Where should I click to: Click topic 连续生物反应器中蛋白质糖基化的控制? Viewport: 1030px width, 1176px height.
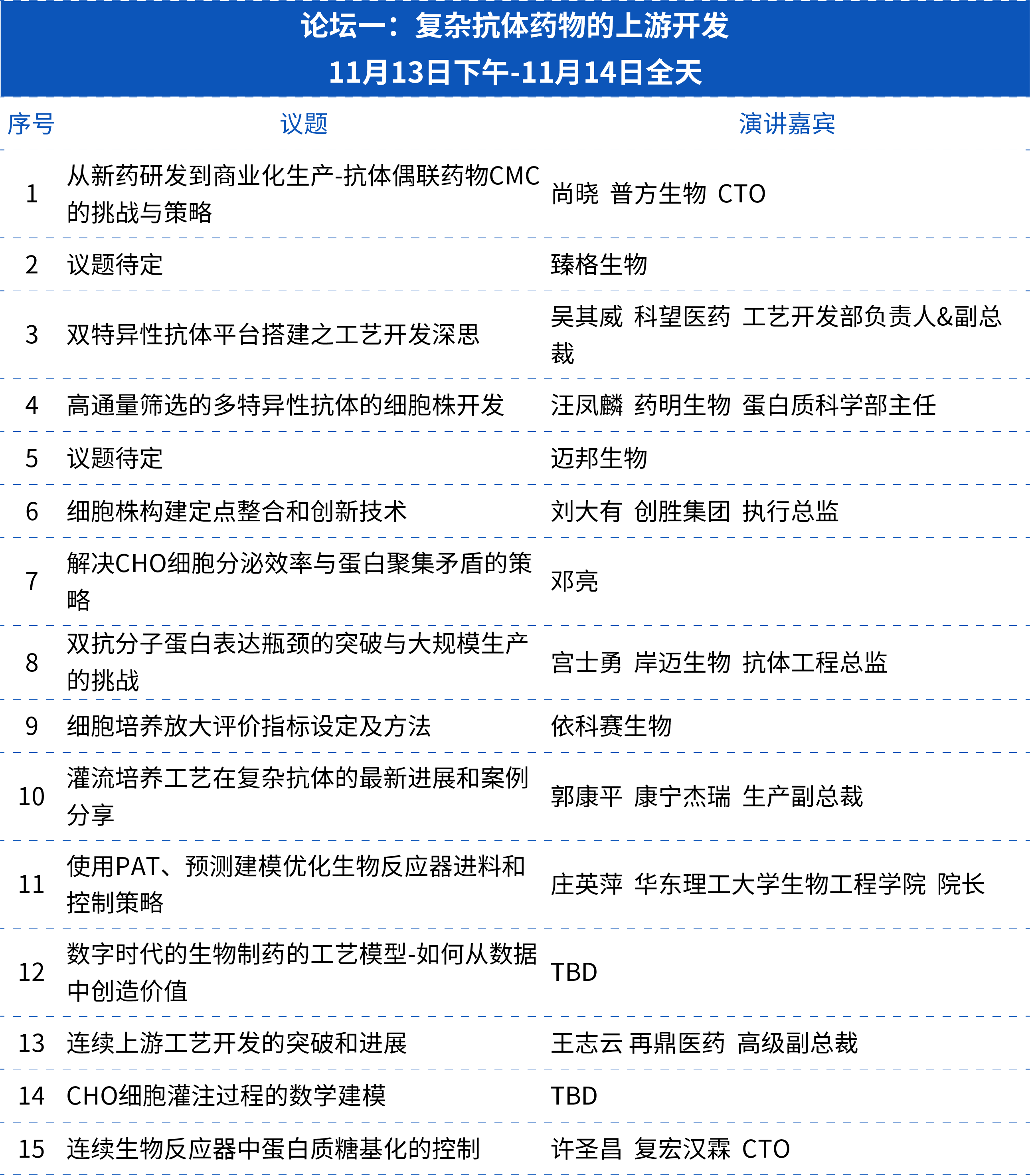pyautogui.click(x=273, y=1149)
